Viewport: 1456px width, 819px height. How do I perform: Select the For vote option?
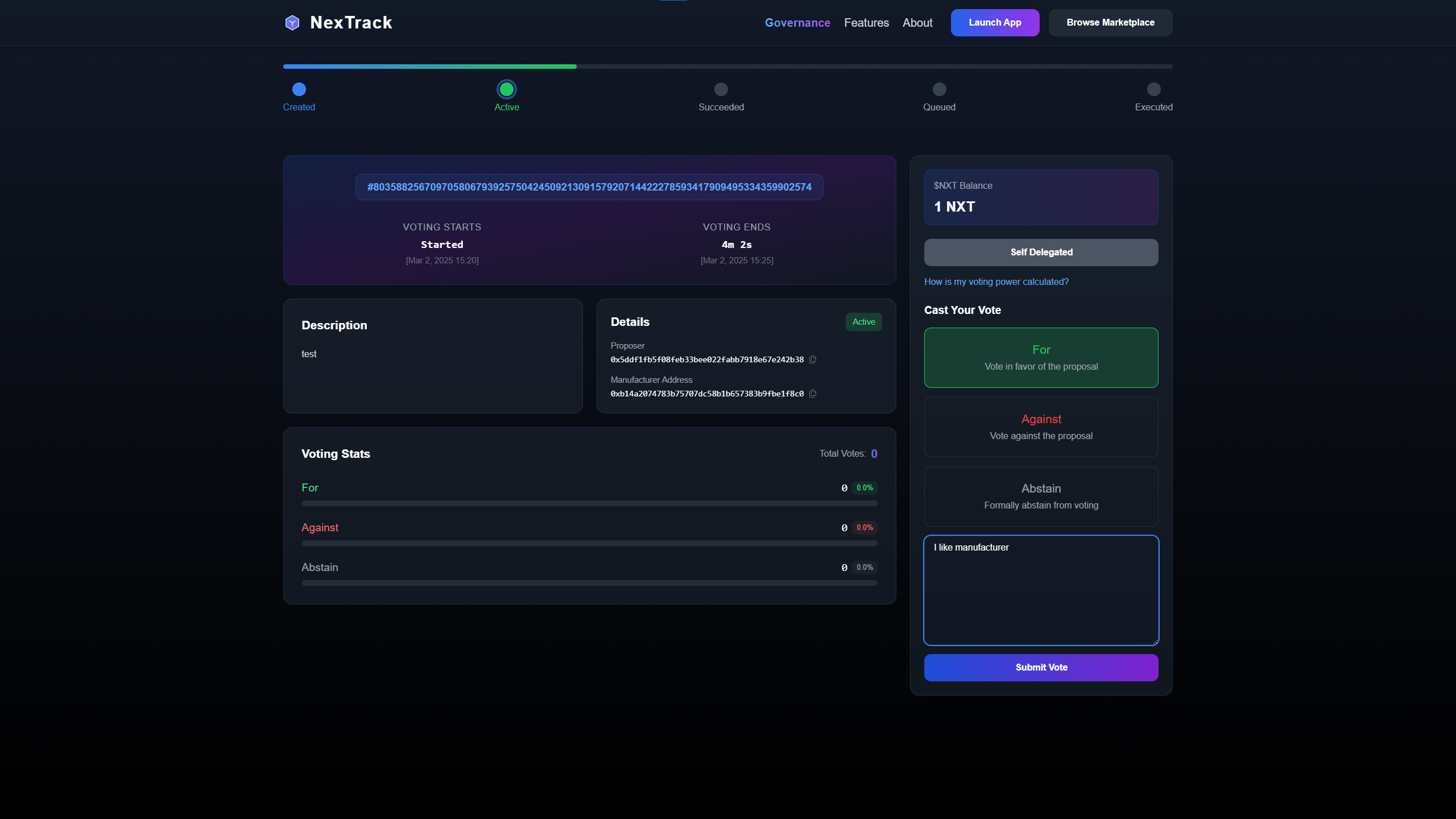pos(1041,357)
